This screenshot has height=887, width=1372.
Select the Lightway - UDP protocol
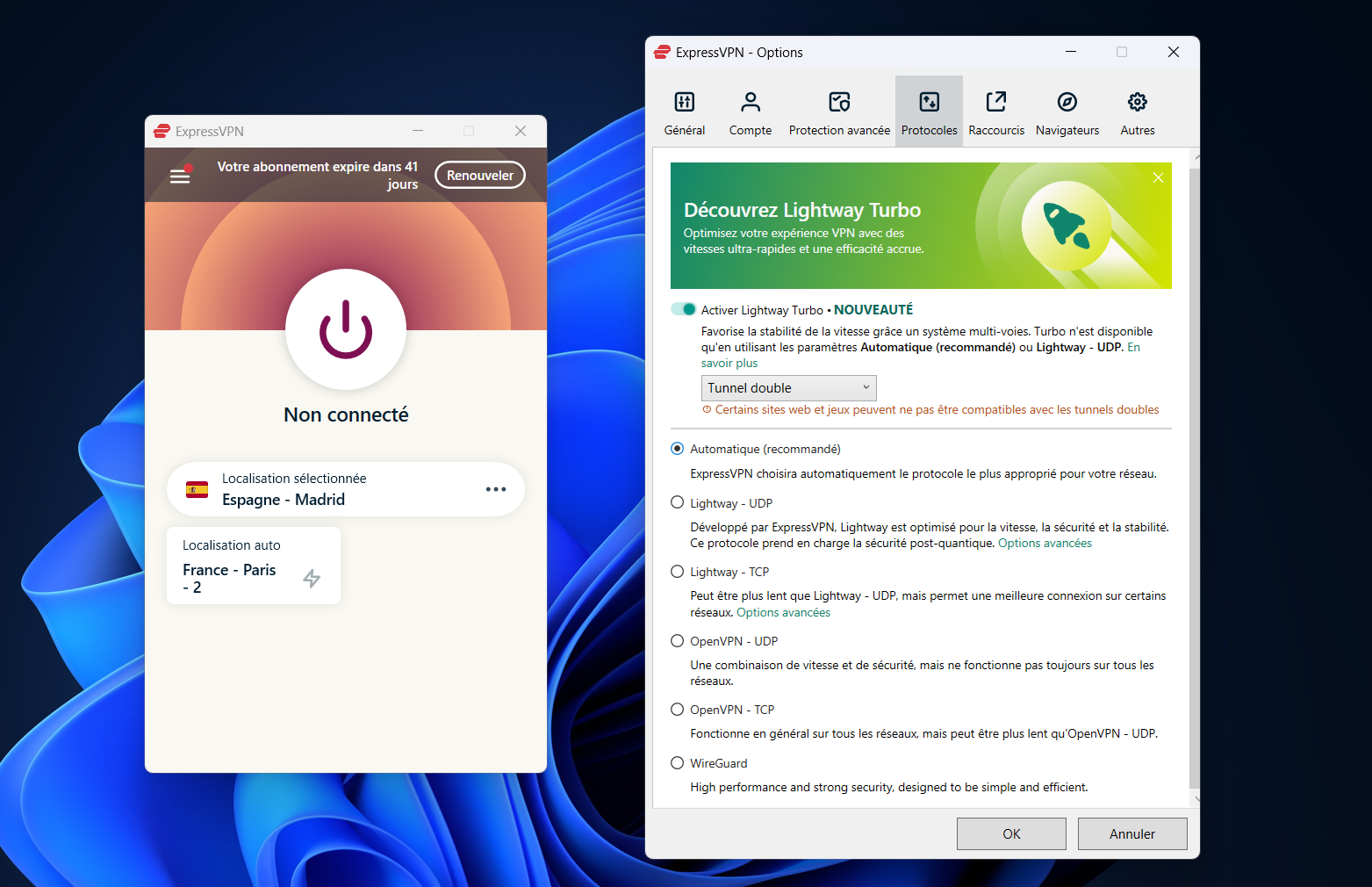click(677, 501)
